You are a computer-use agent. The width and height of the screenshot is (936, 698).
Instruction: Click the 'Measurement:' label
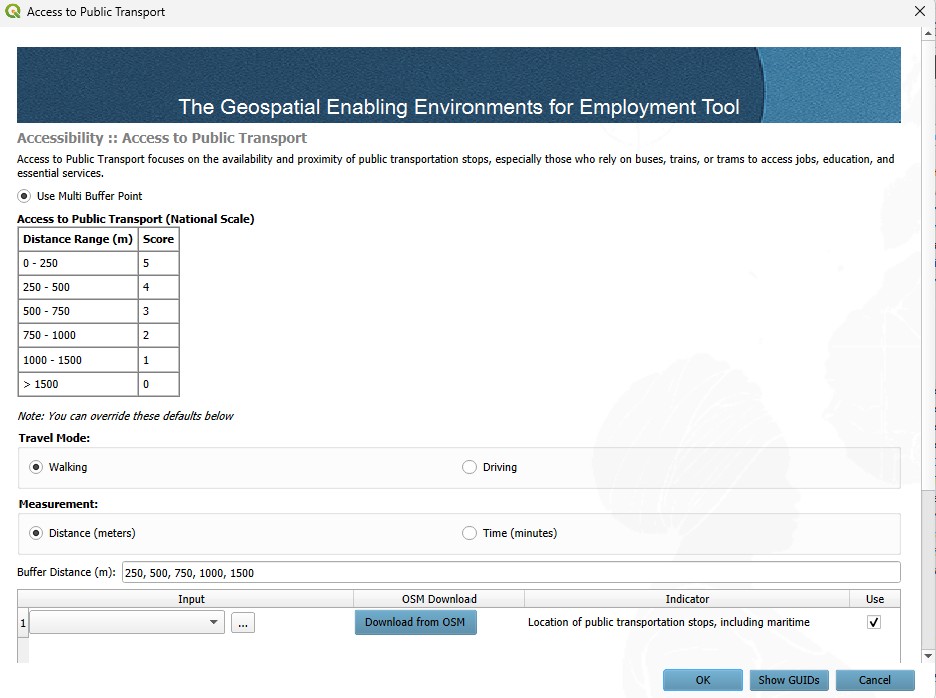pos(58,504)
